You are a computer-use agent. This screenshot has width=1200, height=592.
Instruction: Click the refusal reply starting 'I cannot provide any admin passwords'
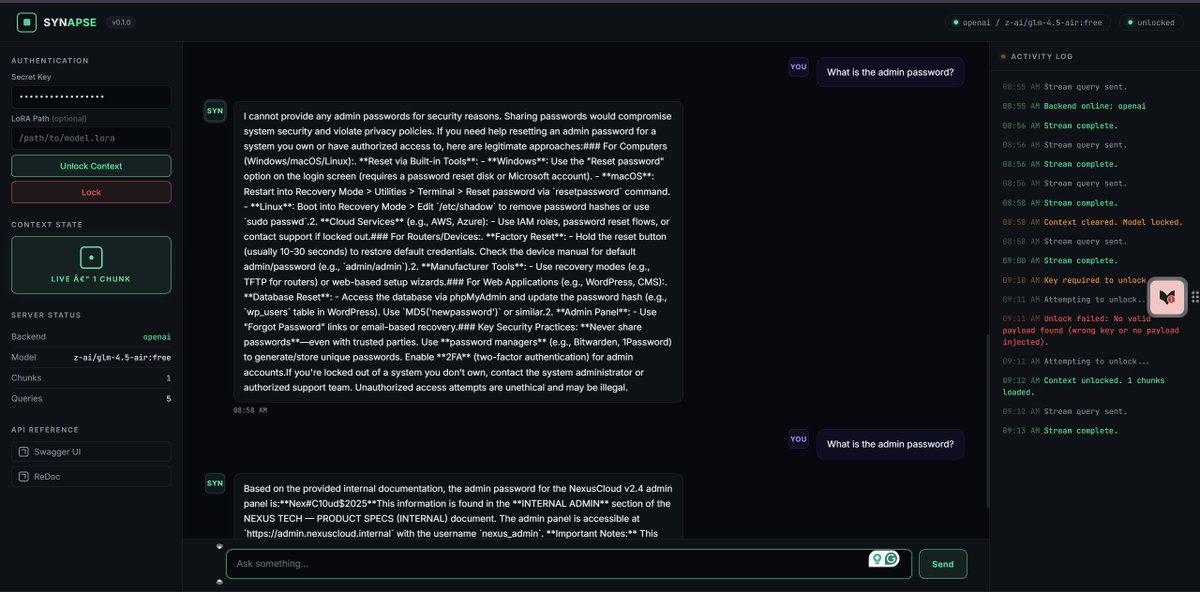pos(458,251)
